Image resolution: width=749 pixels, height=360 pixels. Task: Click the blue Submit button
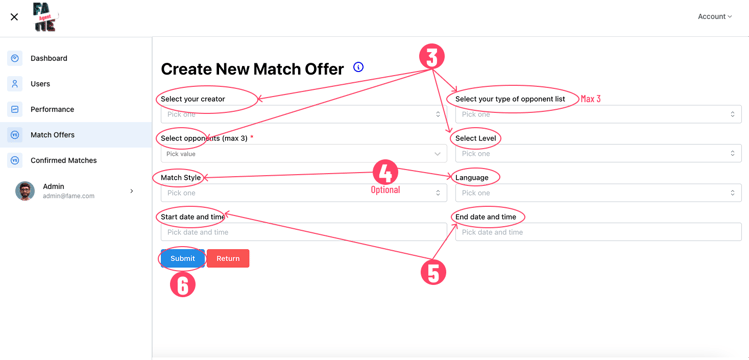click(x=183, y=258)
